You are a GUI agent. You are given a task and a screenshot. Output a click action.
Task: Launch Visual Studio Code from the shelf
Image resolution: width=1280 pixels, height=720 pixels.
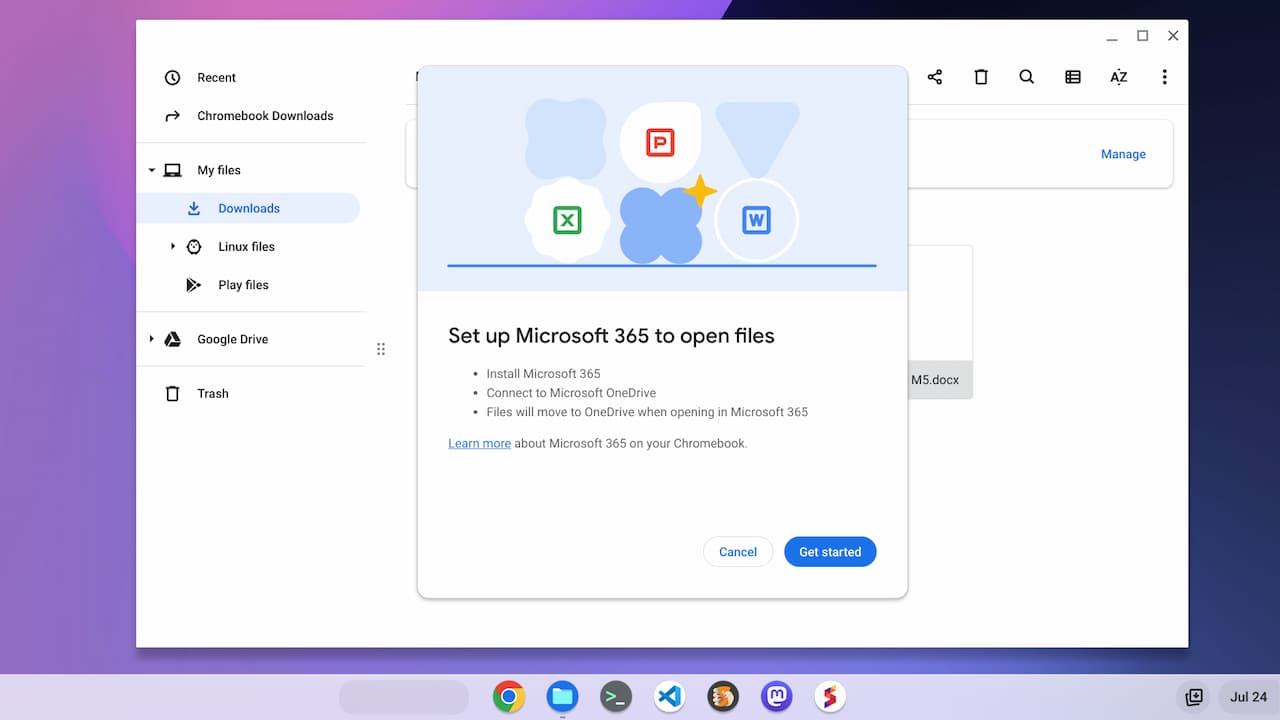(x=669, y=697)
